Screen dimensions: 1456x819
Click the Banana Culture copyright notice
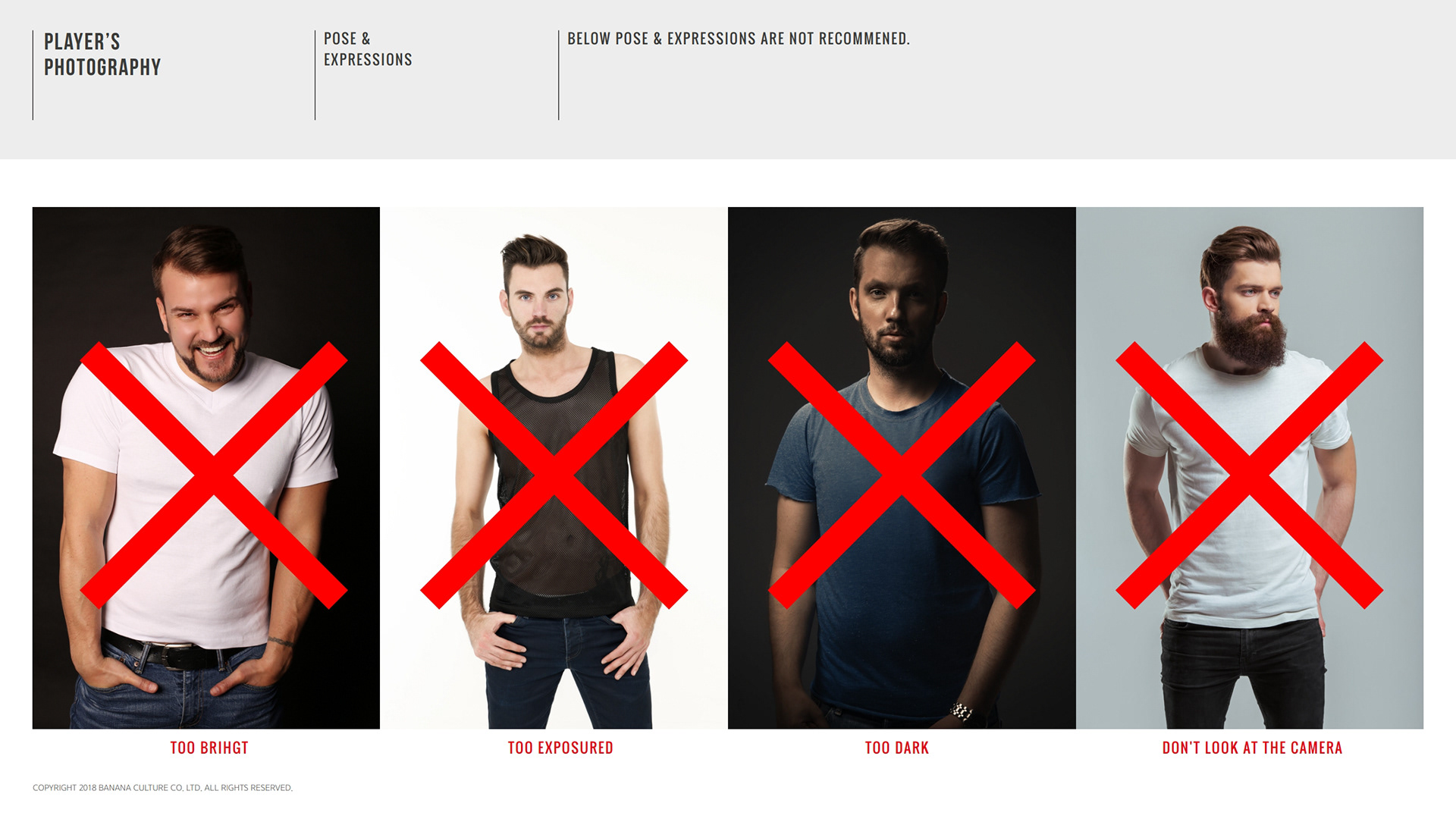point(162,788)
